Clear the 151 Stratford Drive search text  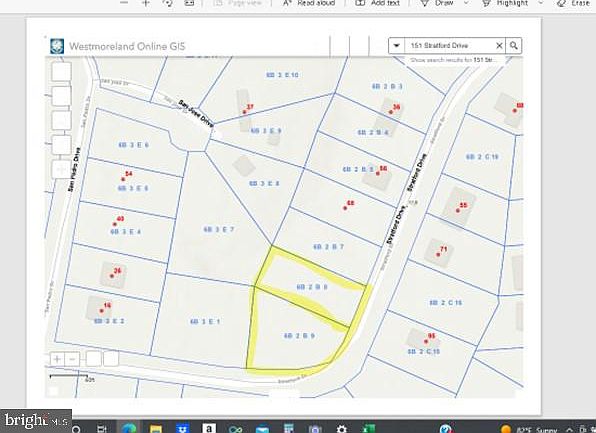[499, 46]
